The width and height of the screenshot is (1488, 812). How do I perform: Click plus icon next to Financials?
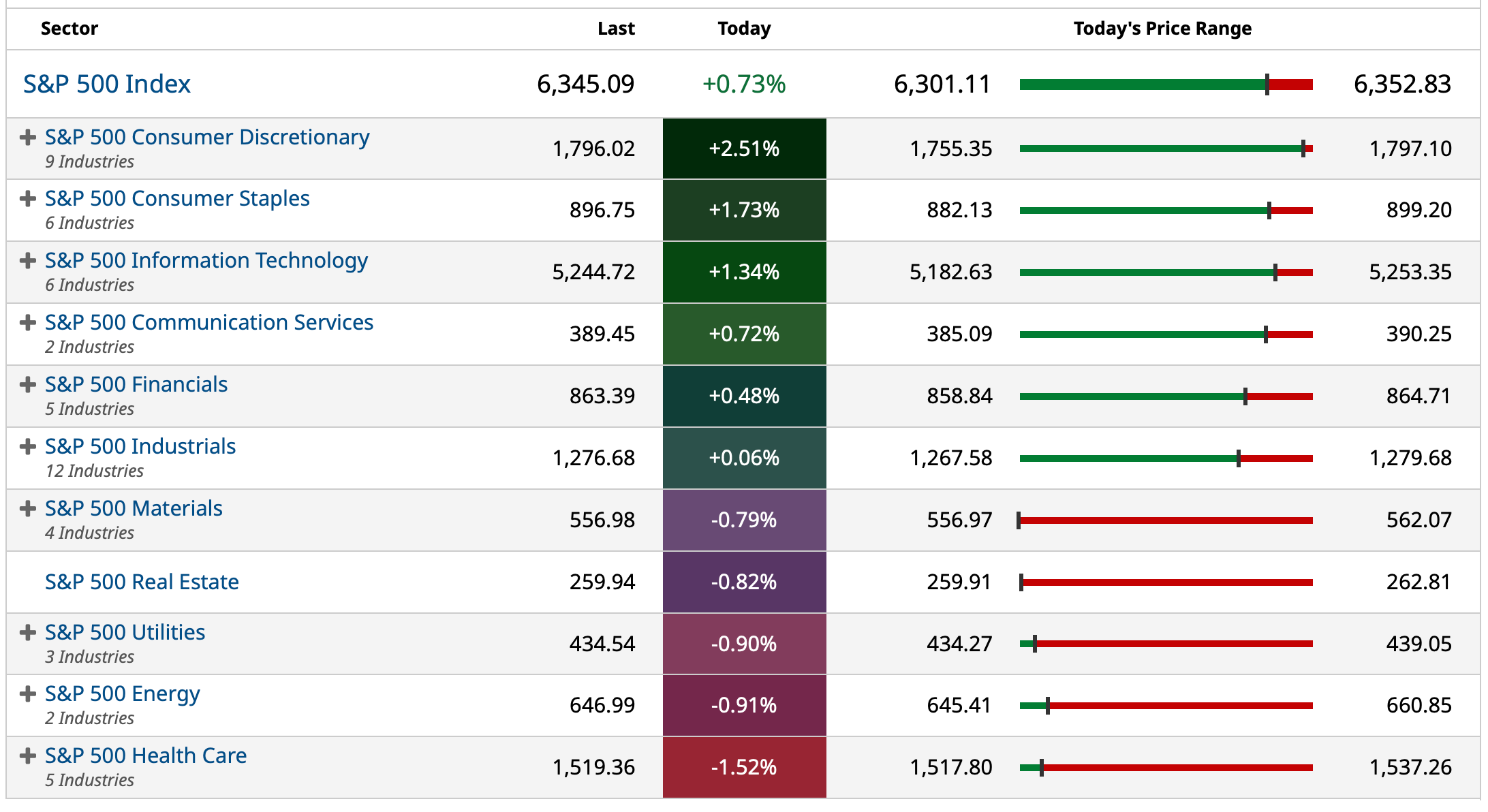coord(28,385)
